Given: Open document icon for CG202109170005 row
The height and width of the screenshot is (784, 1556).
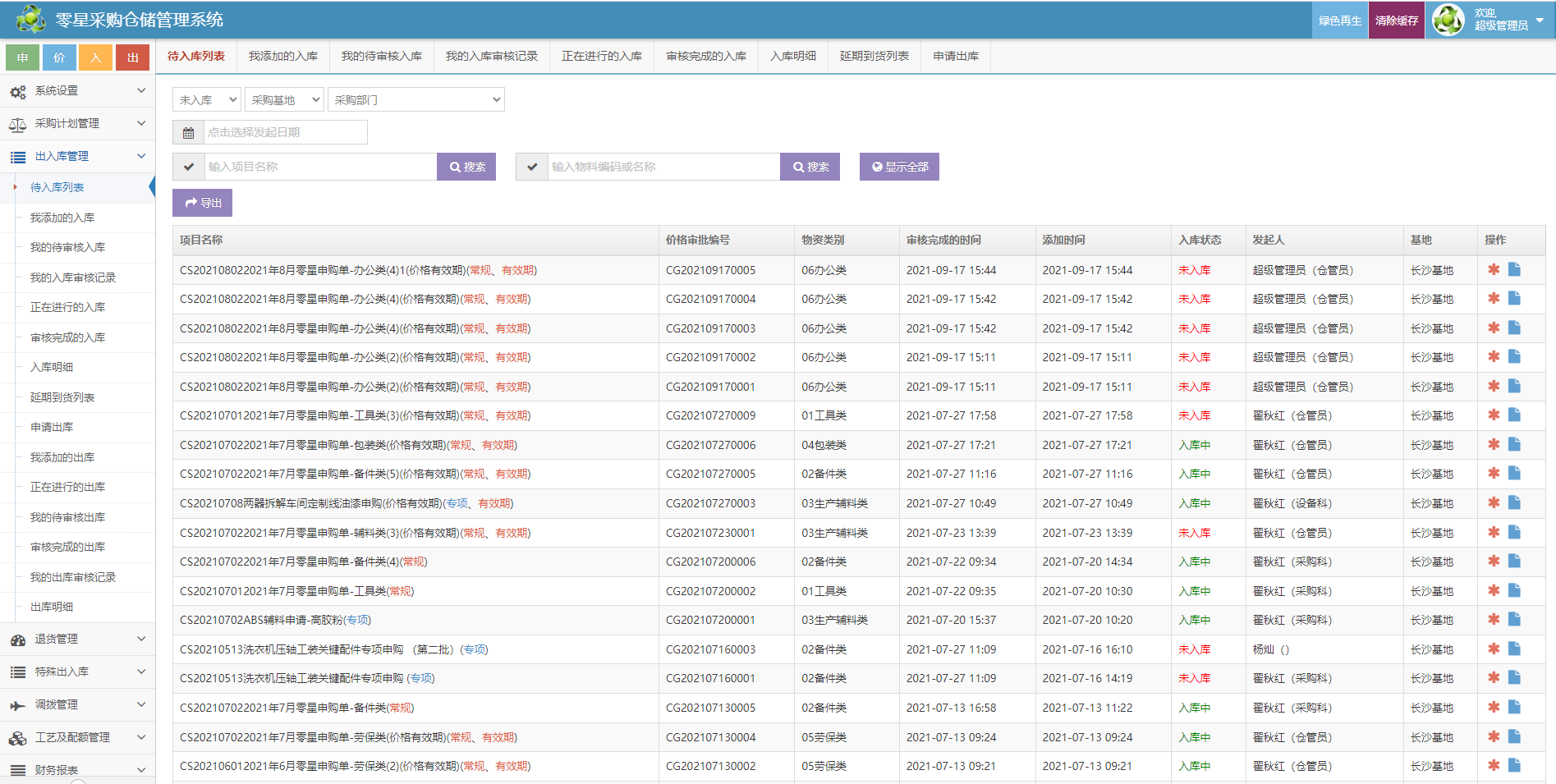Looking at the screenshot, I should tap(1514, 269).
